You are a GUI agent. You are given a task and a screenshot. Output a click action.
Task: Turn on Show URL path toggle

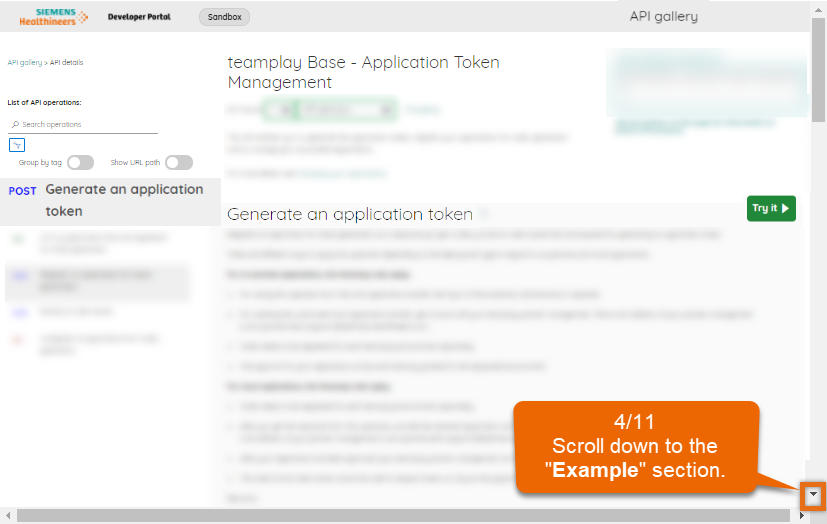(179, 163)
